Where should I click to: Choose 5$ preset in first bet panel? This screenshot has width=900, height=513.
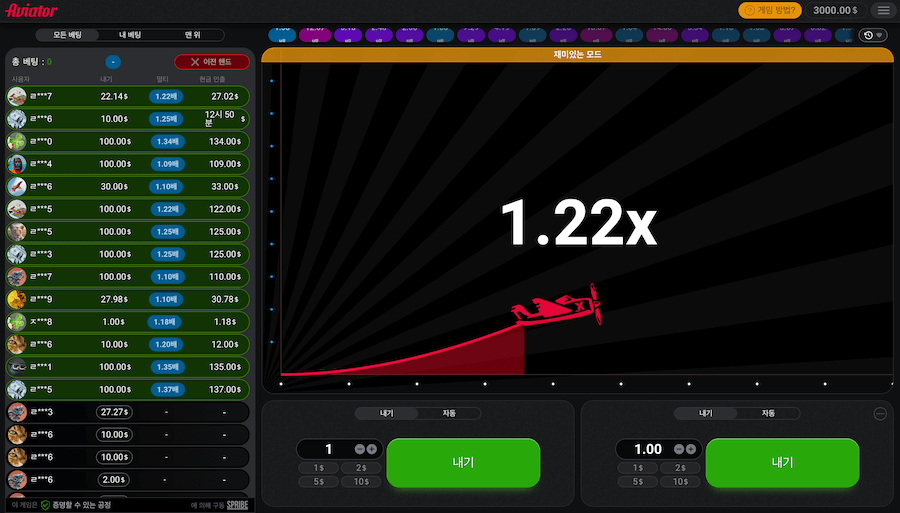click(x=319, y=481)
